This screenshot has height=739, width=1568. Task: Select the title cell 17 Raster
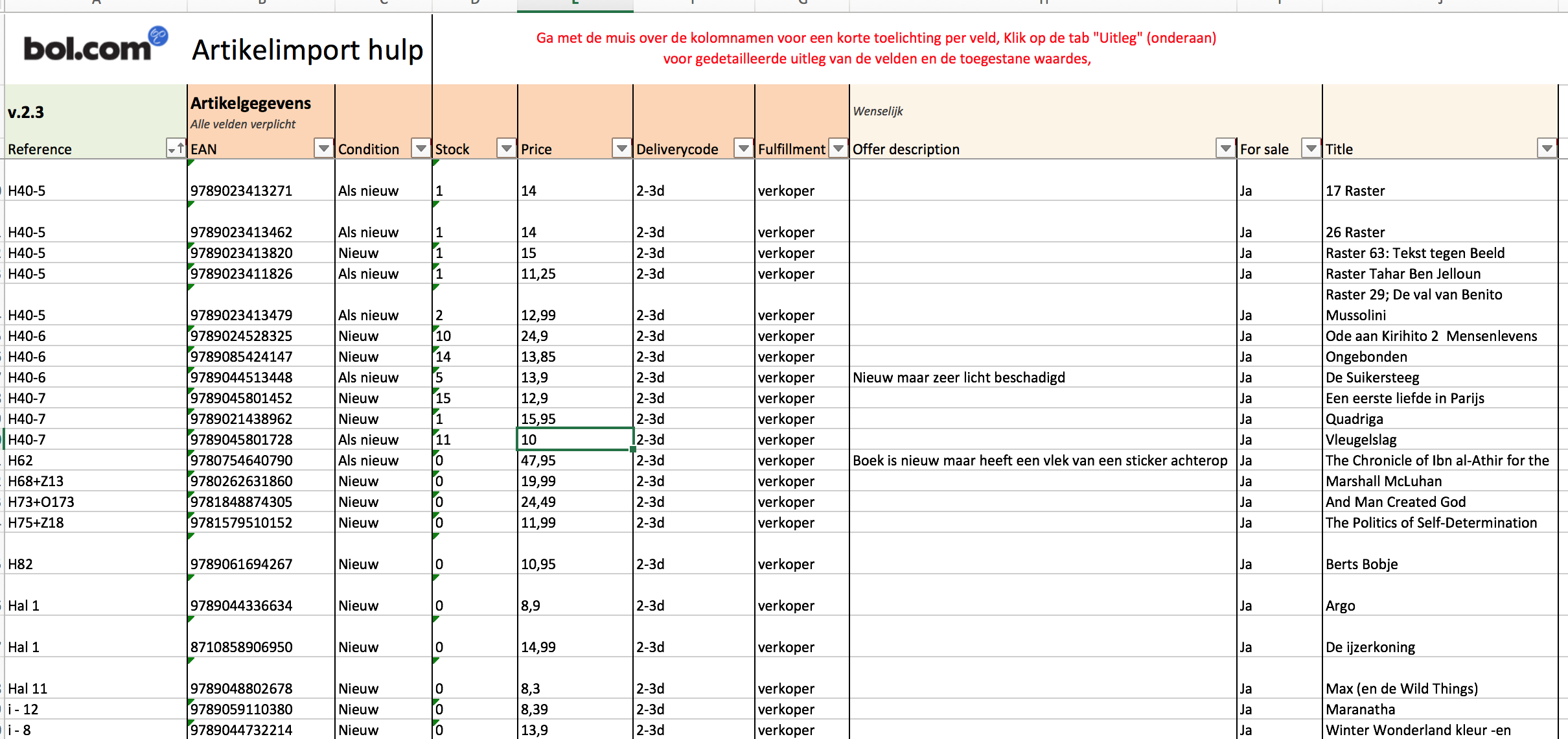pos(1440,180)
